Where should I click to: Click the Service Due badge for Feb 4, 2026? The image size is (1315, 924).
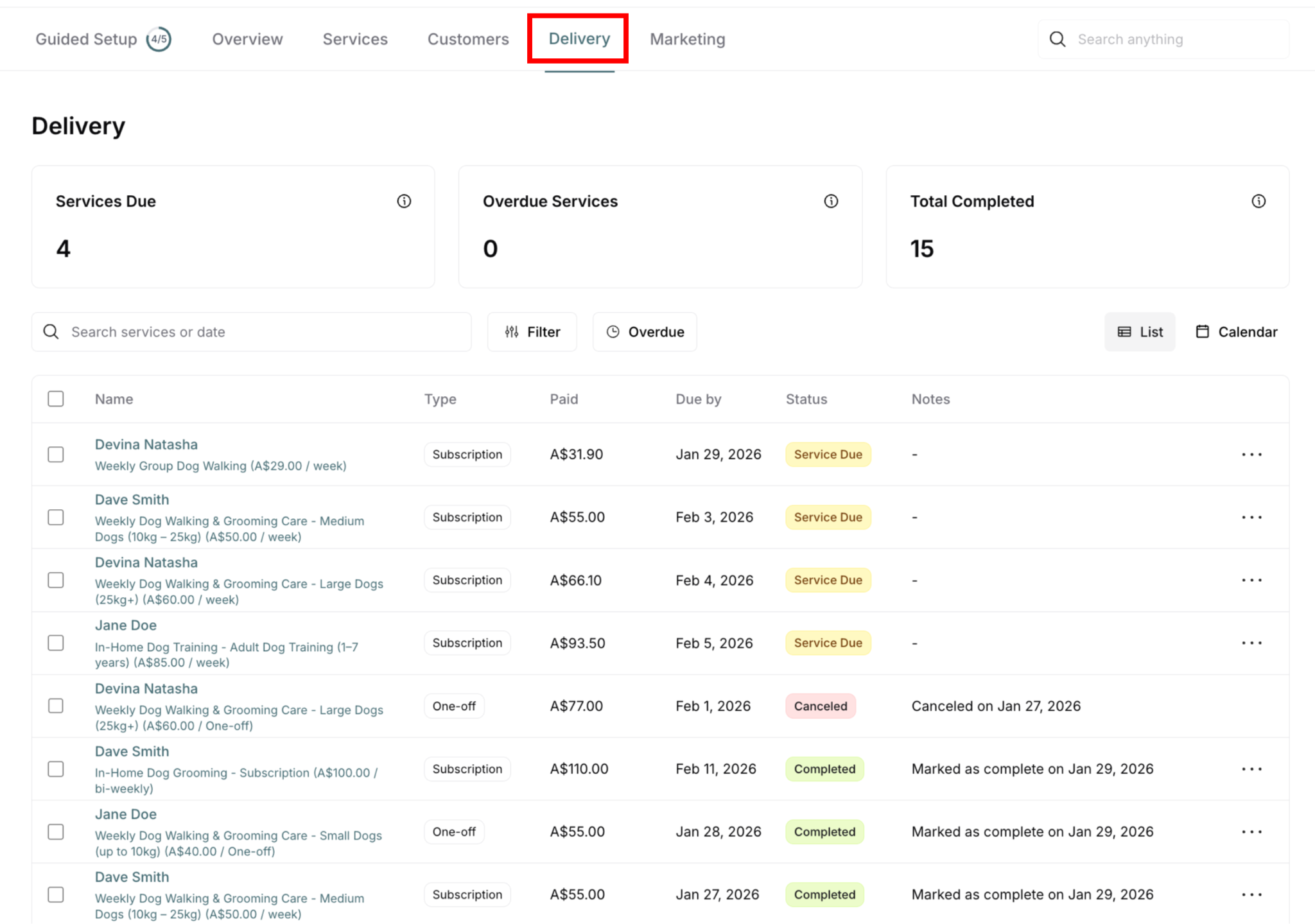[828, 580]
